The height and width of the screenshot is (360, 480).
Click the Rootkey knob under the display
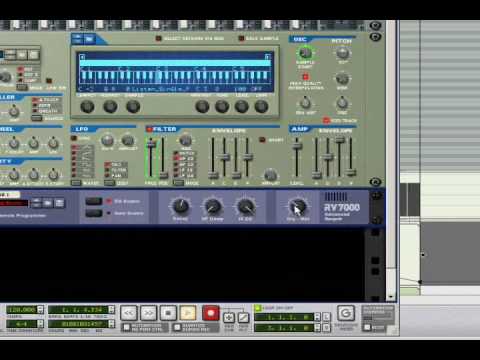click(x=202, y=107)
